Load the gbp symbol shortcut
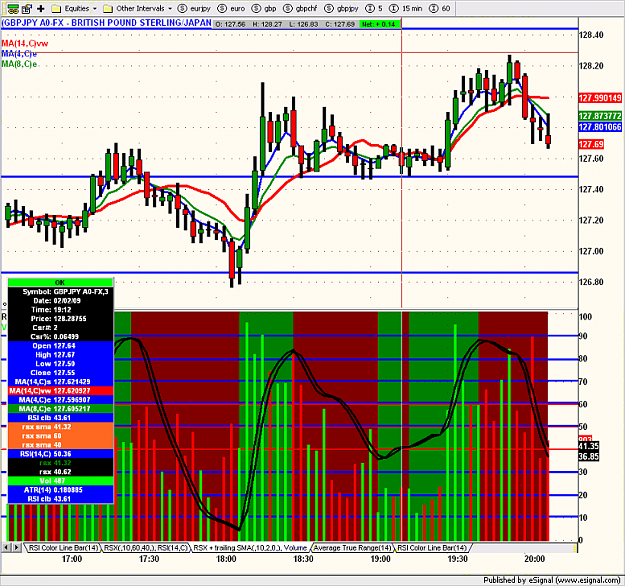 (265, 8)
